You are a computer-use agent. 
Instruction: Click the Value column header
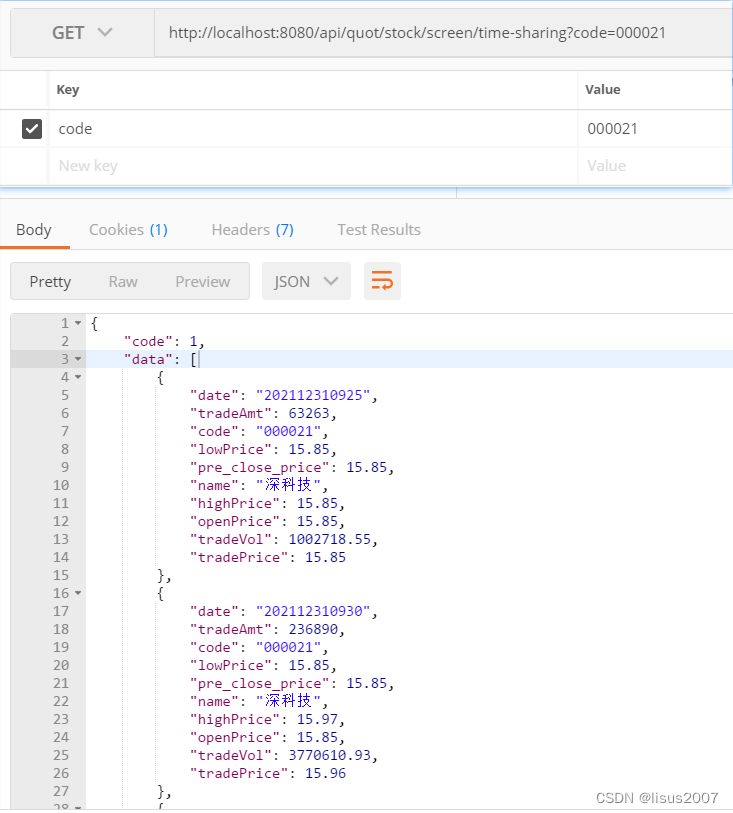click(602, 90)
